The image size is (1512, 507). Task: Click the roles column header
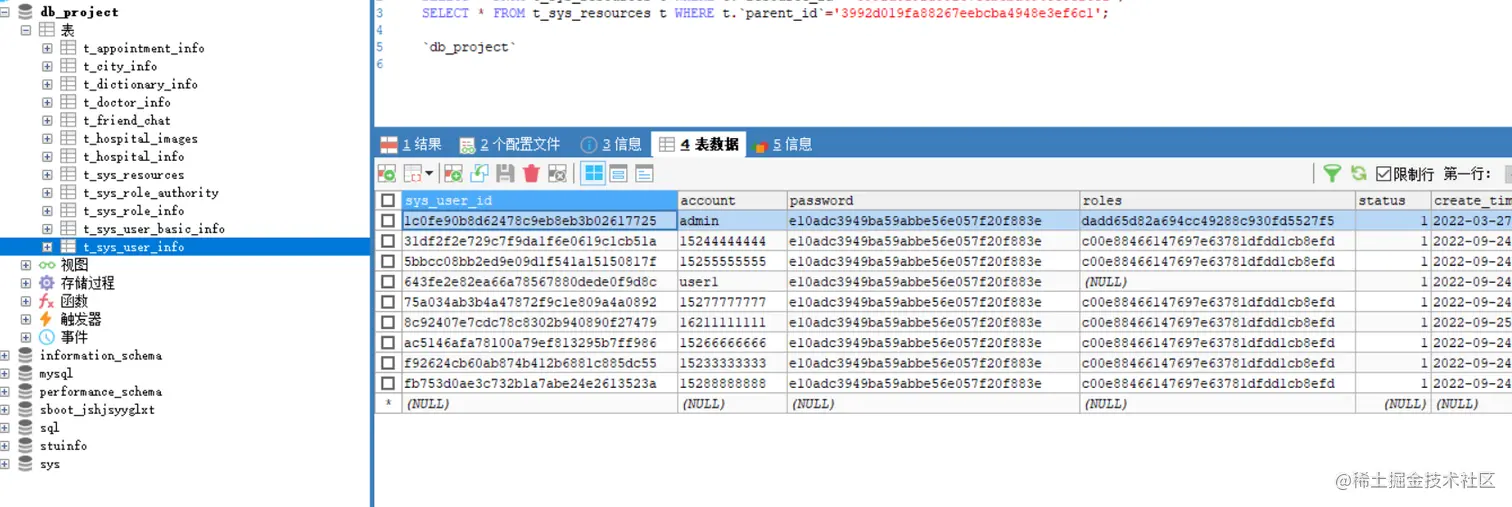point(1217,200)
